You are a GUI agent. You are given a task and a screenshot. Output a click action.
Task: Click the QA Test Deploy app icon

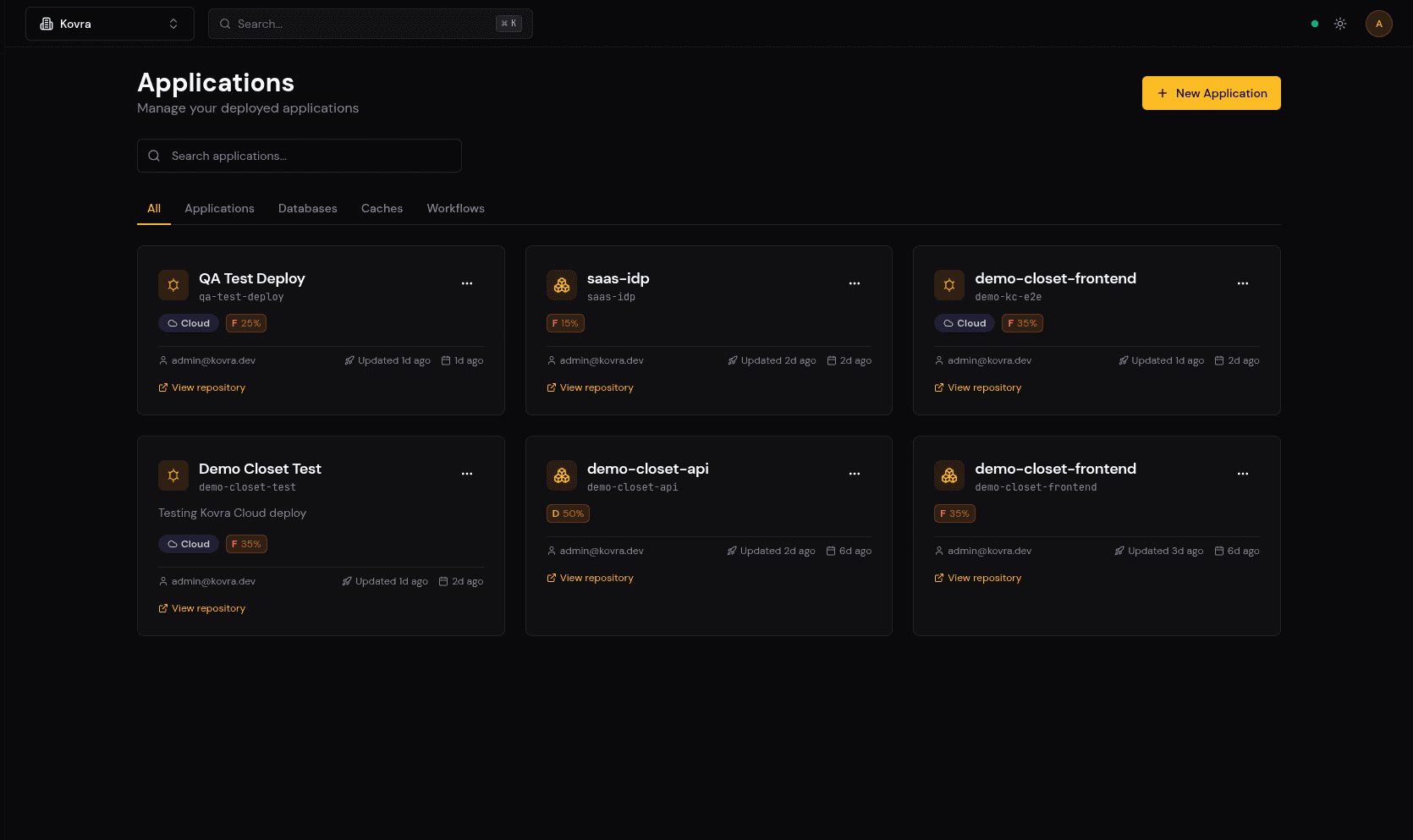(x=173, y=285)
